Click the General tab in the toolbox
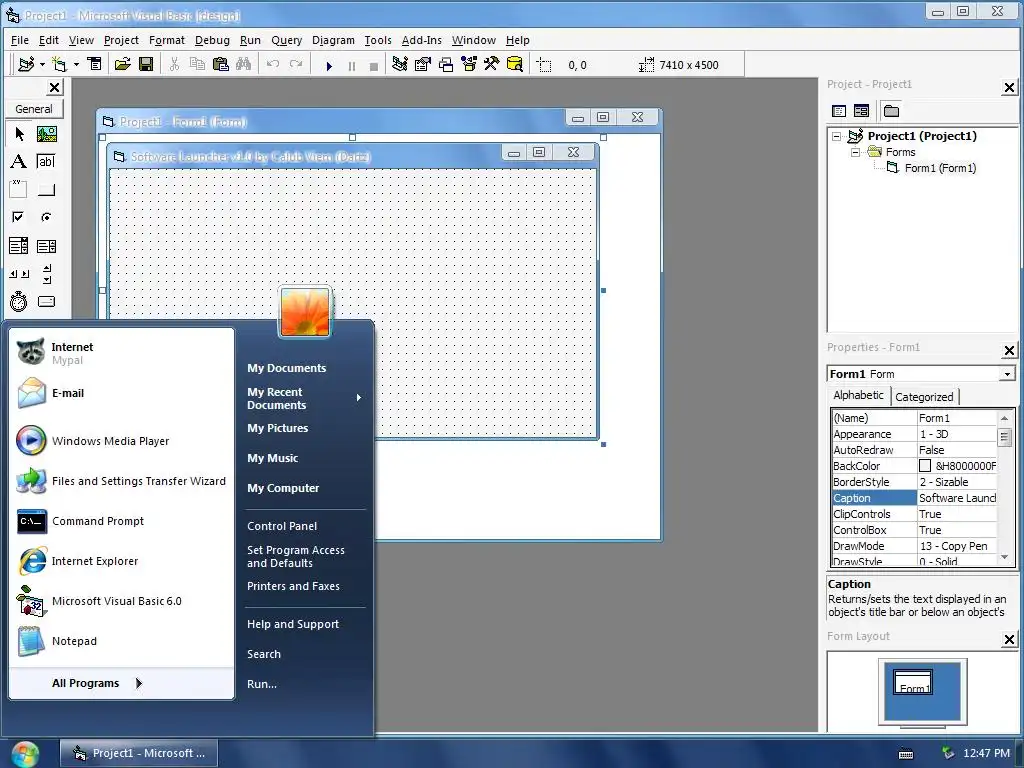The height and width of the screenshot is (768, 1024). click(34, 109)
